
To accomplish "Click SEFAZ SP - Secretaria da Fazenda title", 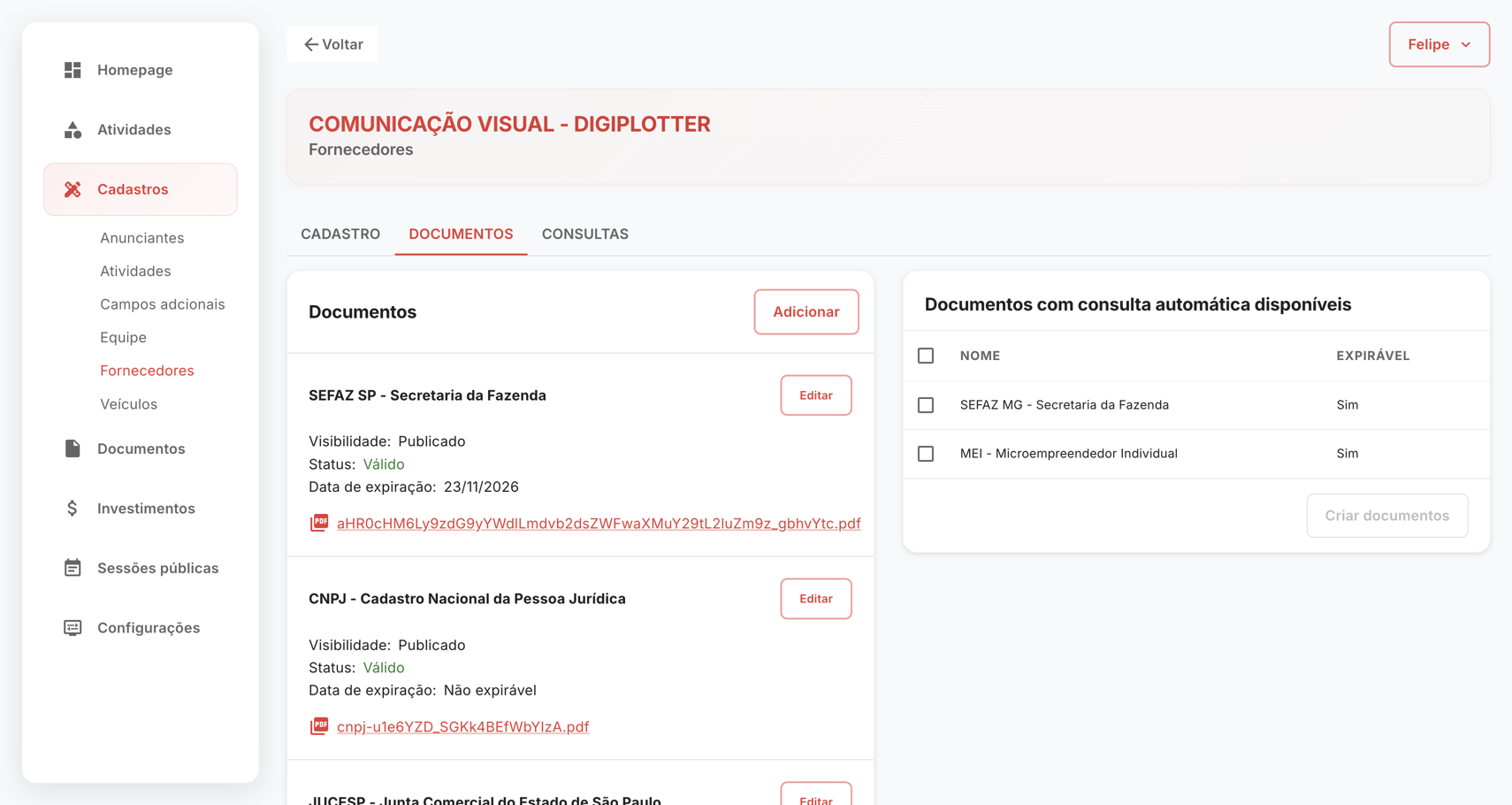I will (x=427, y=395).
